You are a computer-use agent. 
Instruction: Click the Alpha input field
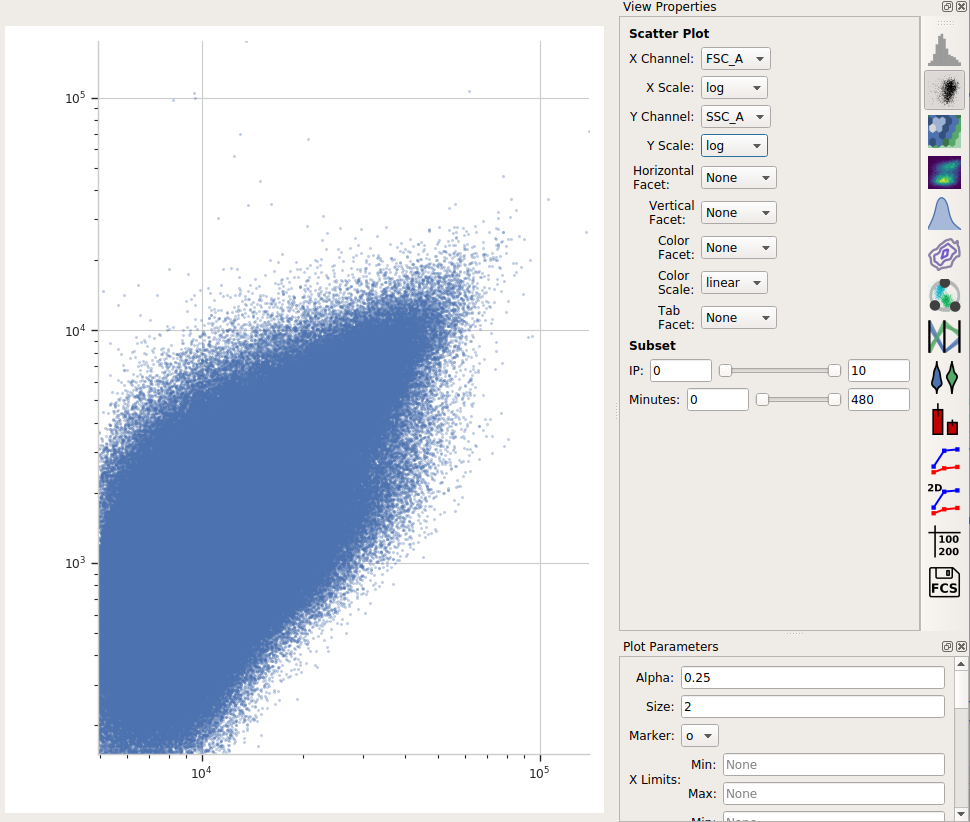[x=812, y=677]
